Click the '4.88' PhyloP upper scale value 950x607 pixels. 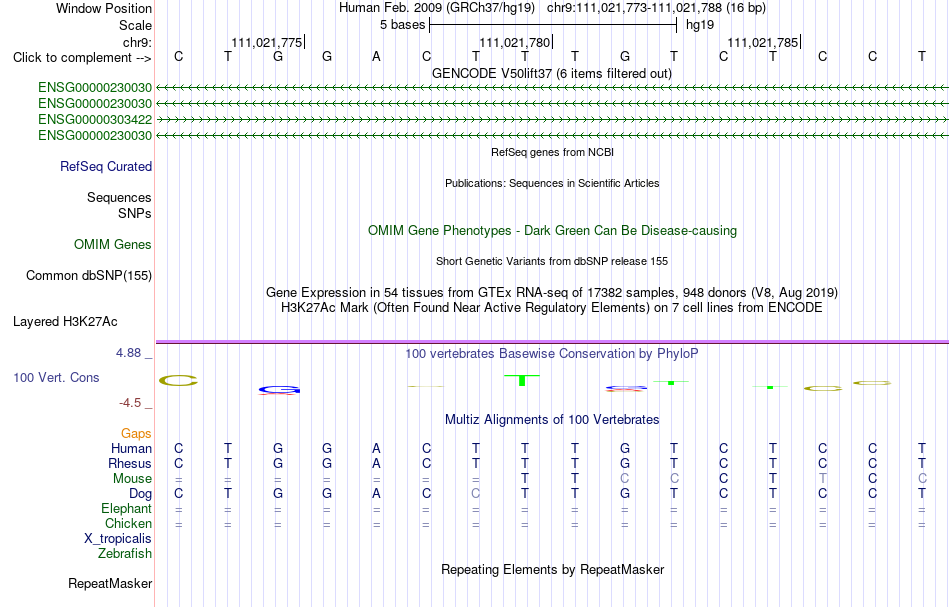[x=128, y=353]
